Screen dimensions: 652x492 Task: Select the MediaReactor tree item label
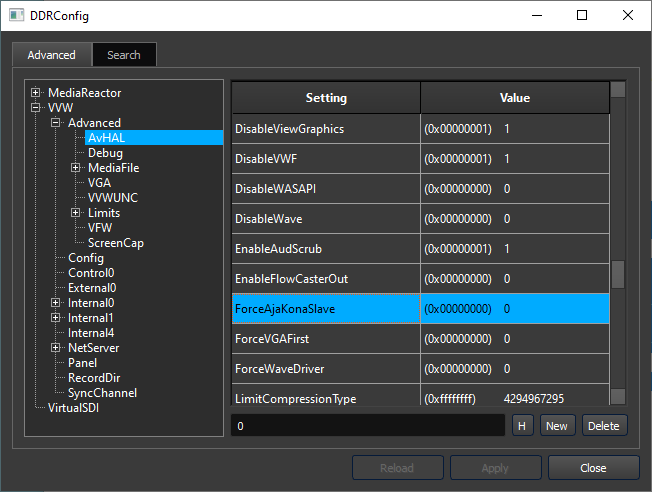84,92
